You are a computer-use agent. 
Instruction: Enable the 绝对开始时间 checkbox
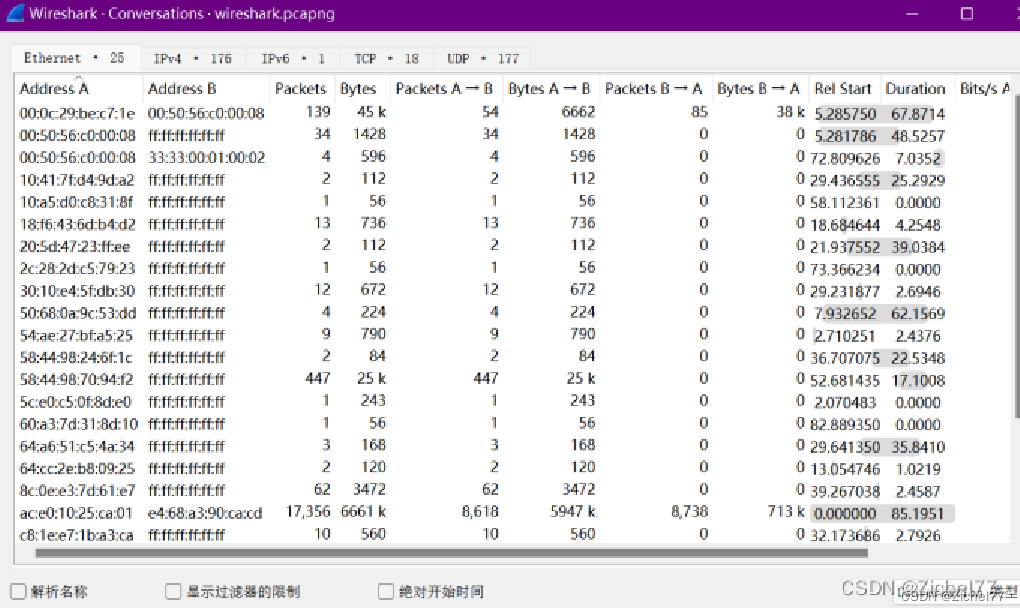386,591
